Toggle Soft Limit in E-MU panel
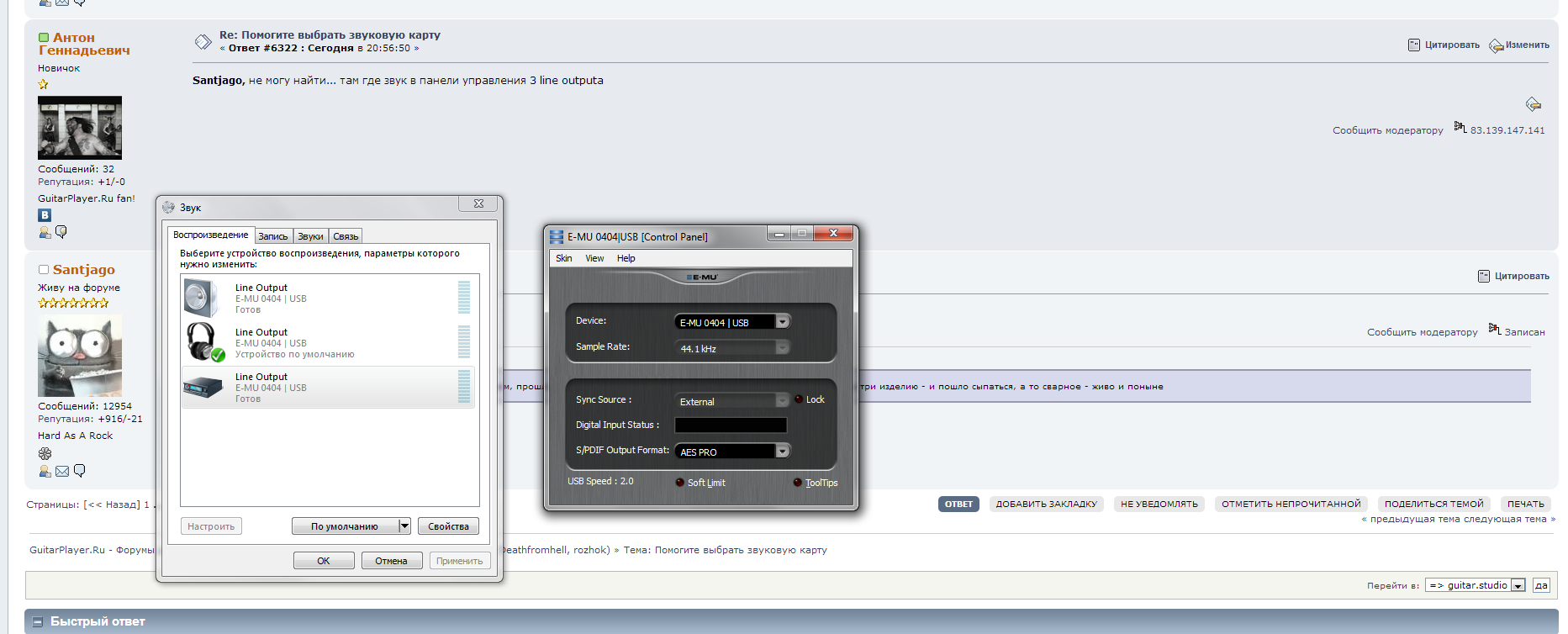Screen dimensions: 1568x634 tap(680, 482)
